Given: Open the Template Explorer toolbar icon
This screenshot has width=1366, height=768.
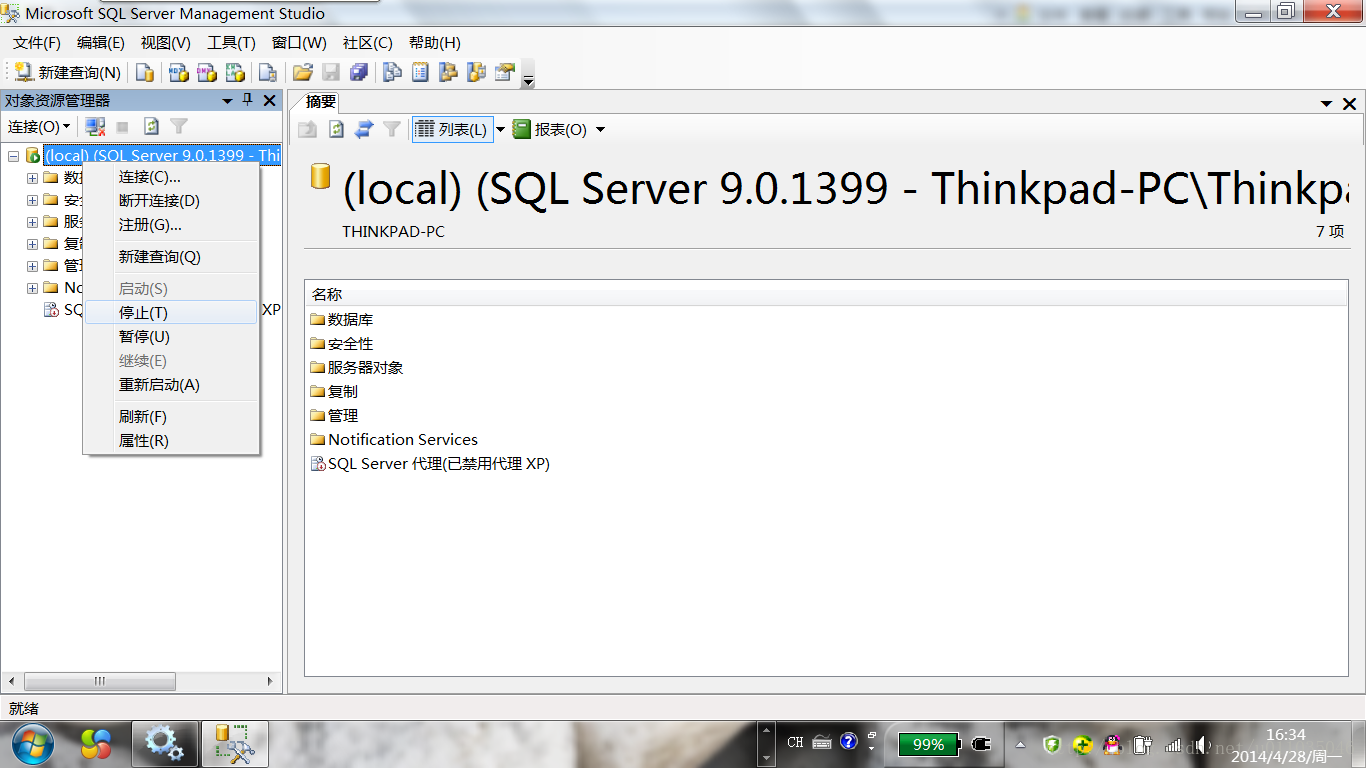Looking at the screenshot, I should tap(477, 72).
